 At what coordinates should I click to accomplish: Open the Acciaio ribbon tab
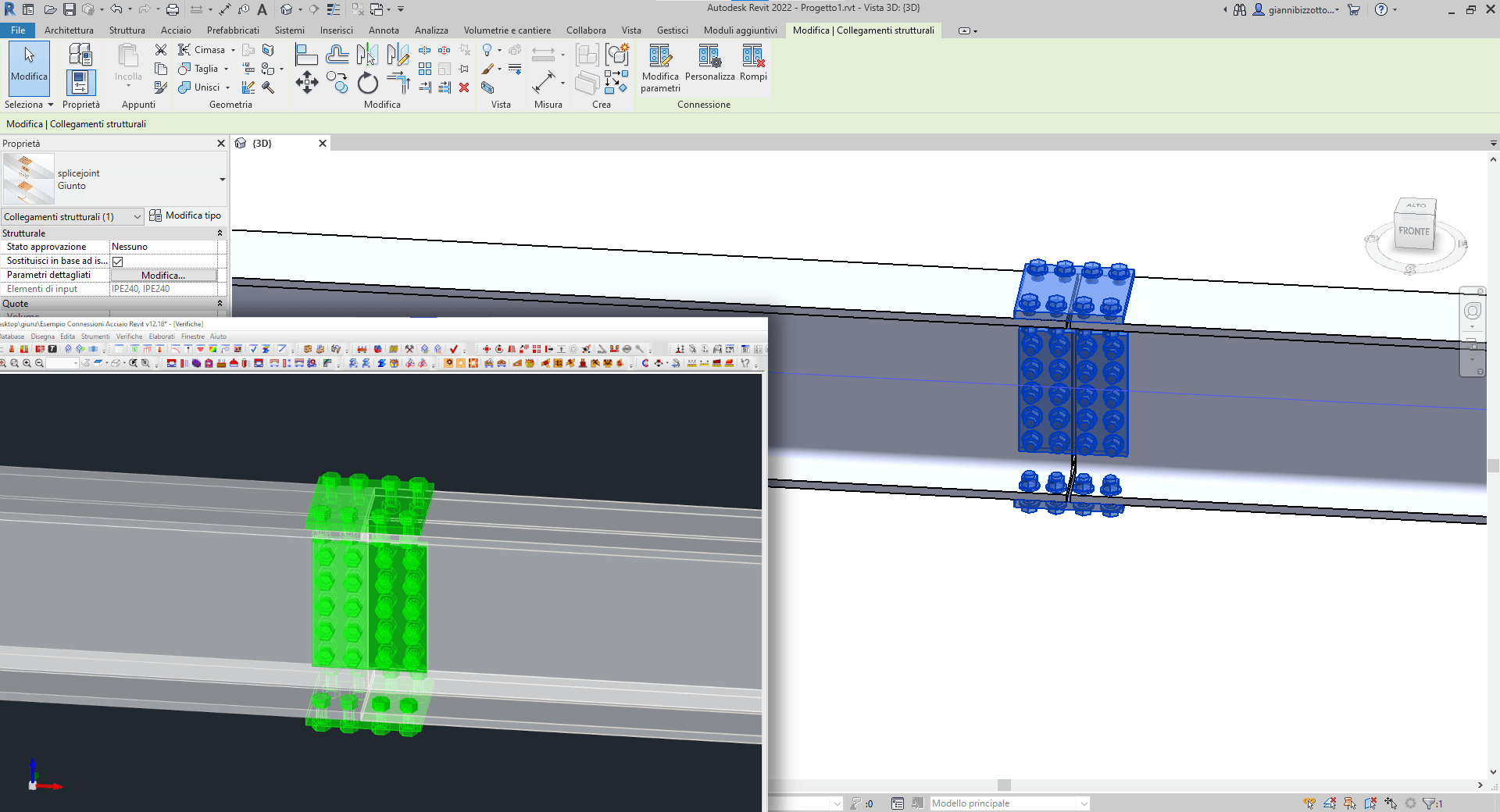pos(176,30)
